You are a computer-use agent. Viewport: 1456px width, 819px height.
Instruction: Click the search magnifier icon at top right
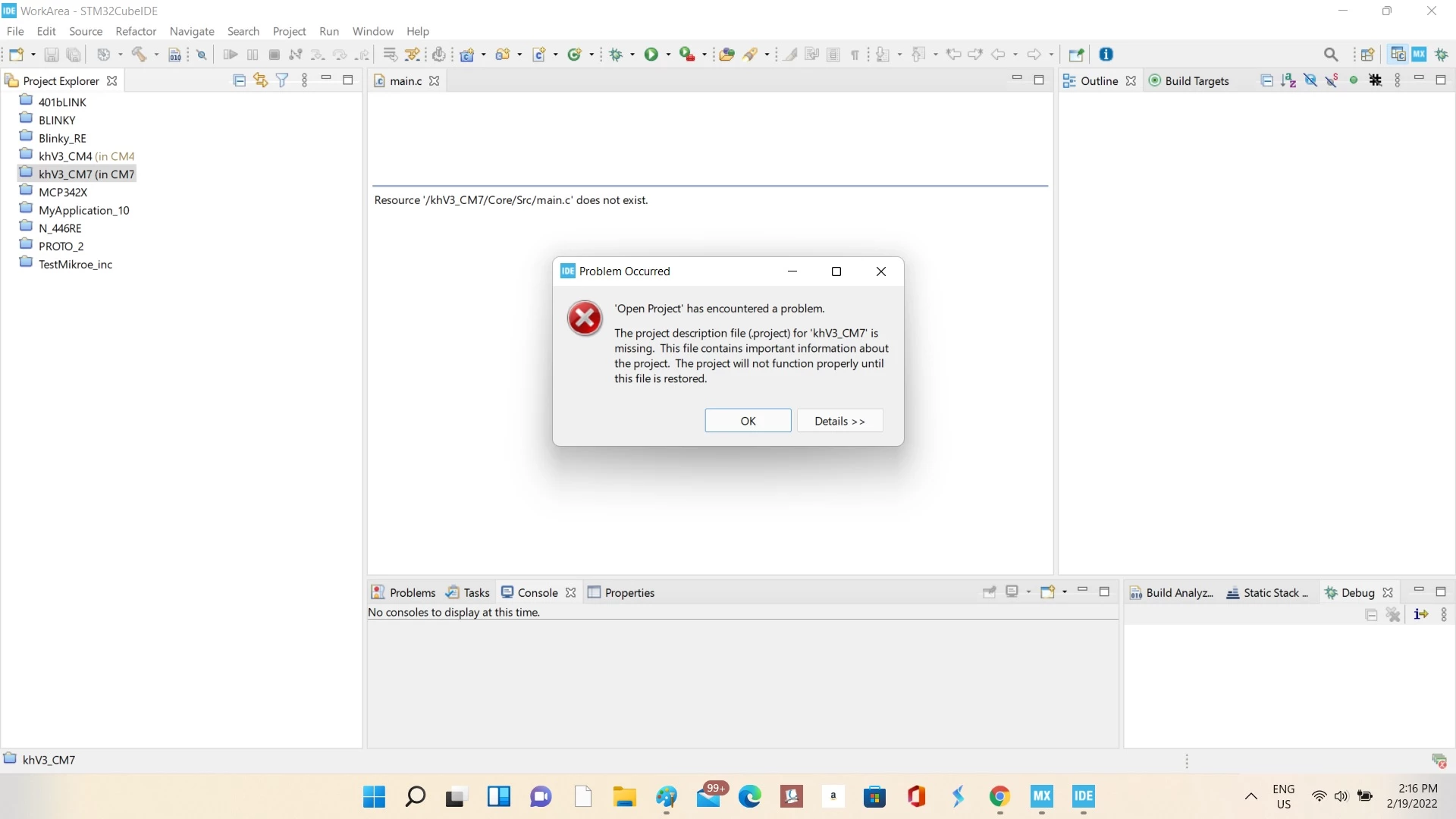pyautogui.click(x=1331, y=55)
